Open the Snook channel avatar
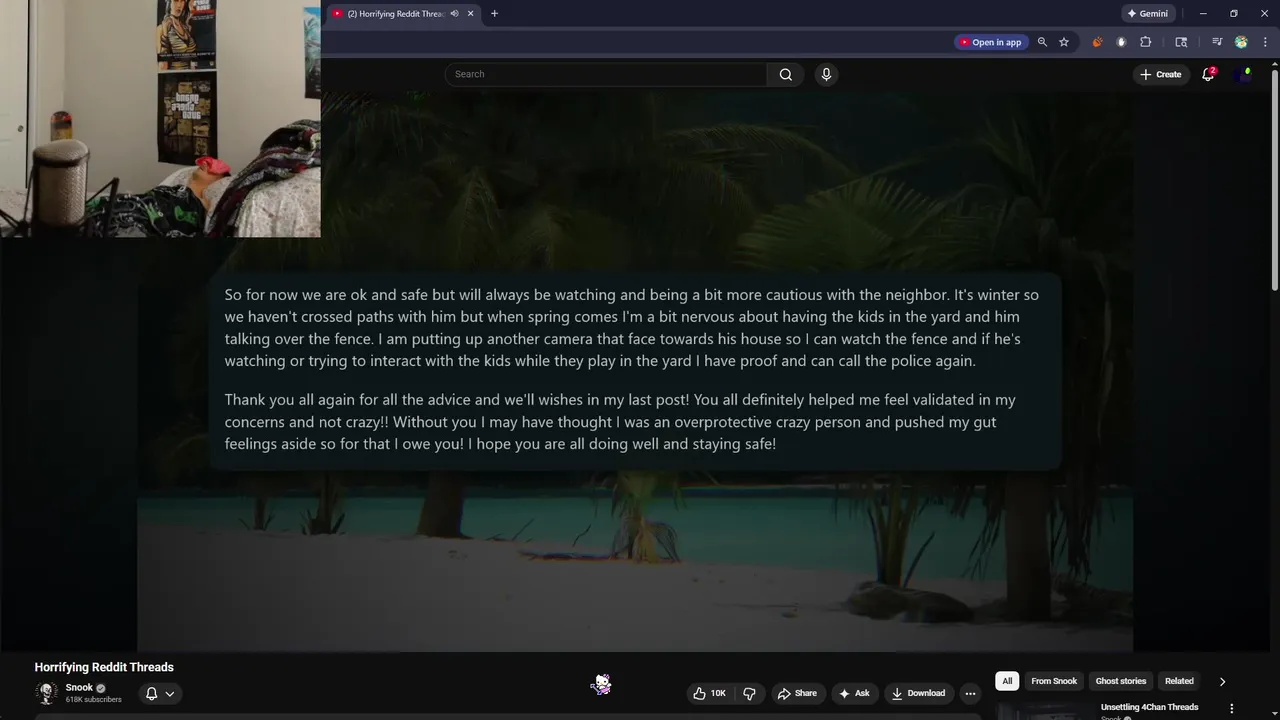Viewport: 1280px width, 720px height. point(46,693)
